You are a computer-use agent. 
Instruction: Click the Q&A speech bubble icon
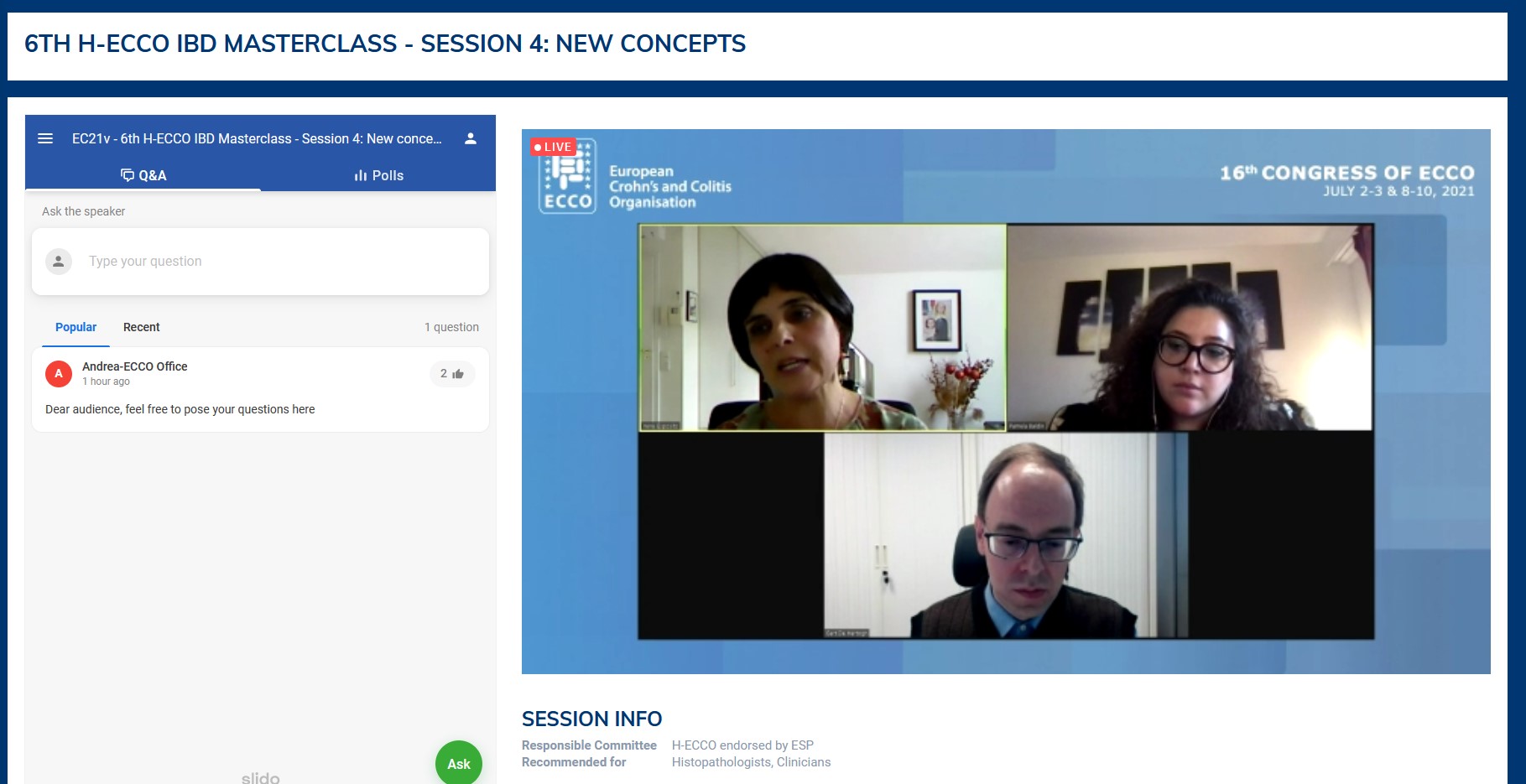point(128,175)
